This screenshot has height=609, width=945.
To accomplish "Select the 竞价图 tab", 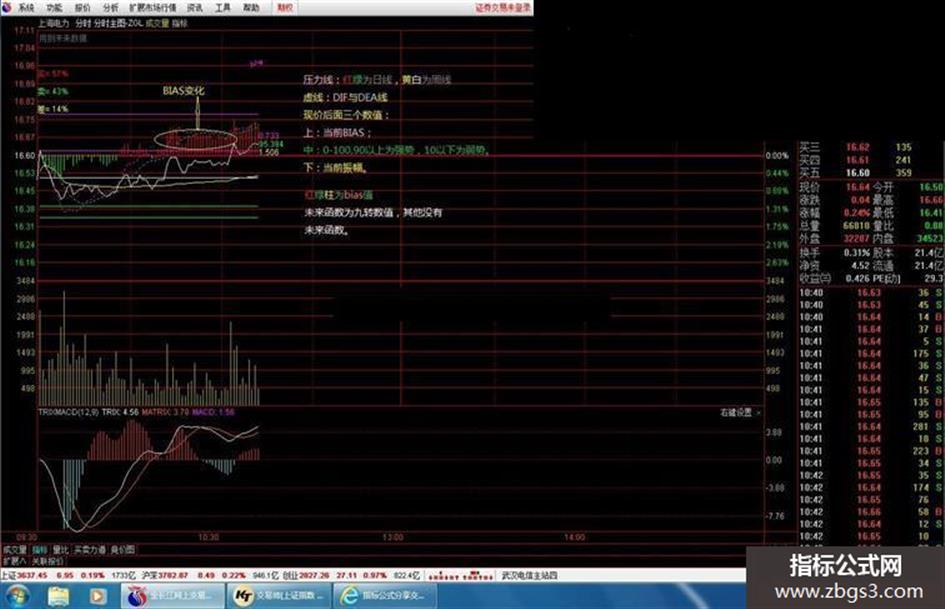I will (123, 550).
